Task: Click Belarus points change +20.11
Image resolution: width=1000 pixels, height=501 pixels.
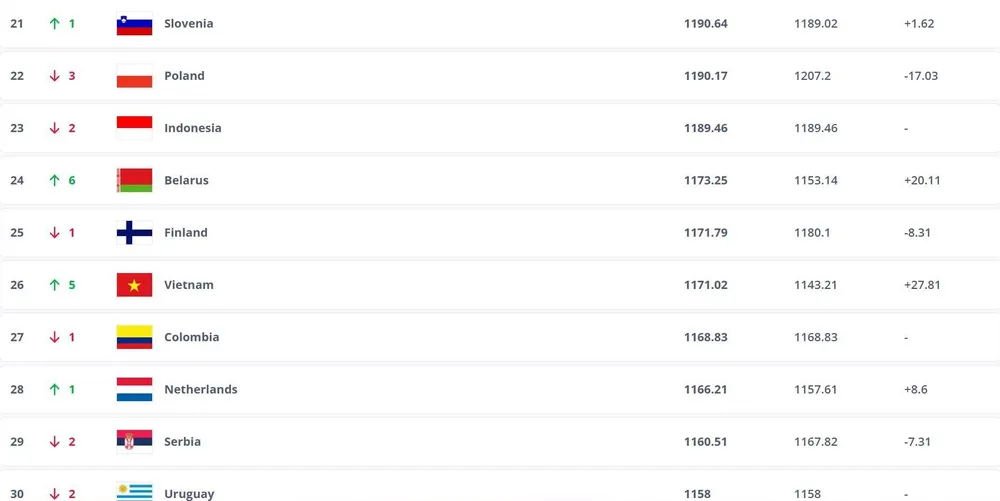Action: pos(921,180)
